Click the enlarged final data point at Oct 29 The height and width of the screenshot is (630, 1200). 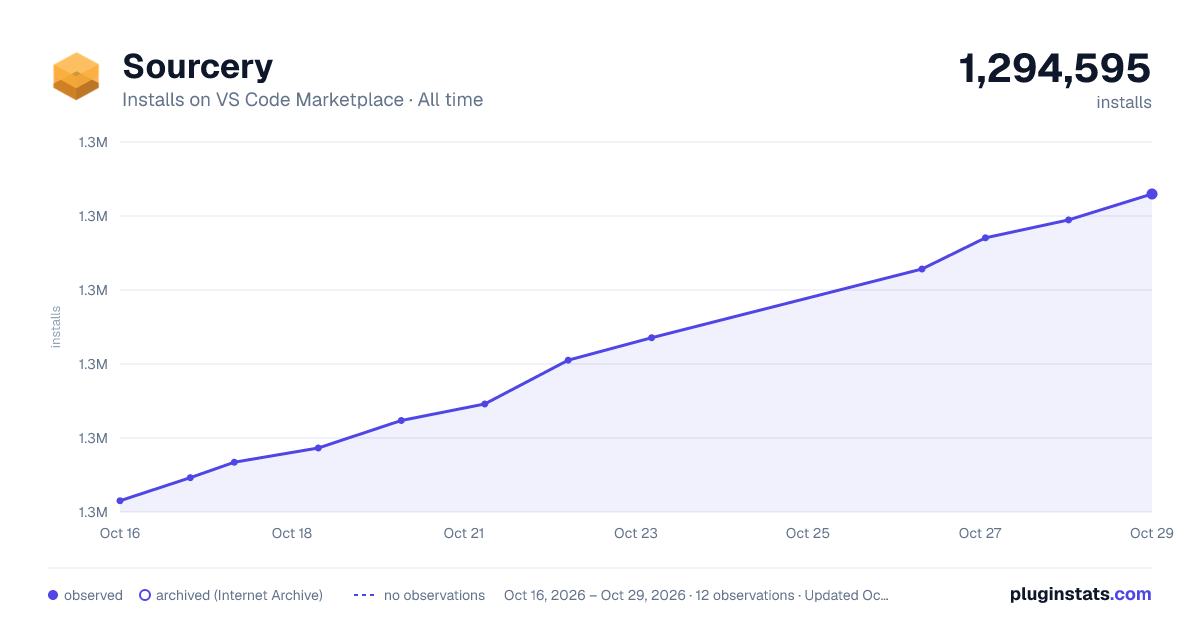[1152, 194]
